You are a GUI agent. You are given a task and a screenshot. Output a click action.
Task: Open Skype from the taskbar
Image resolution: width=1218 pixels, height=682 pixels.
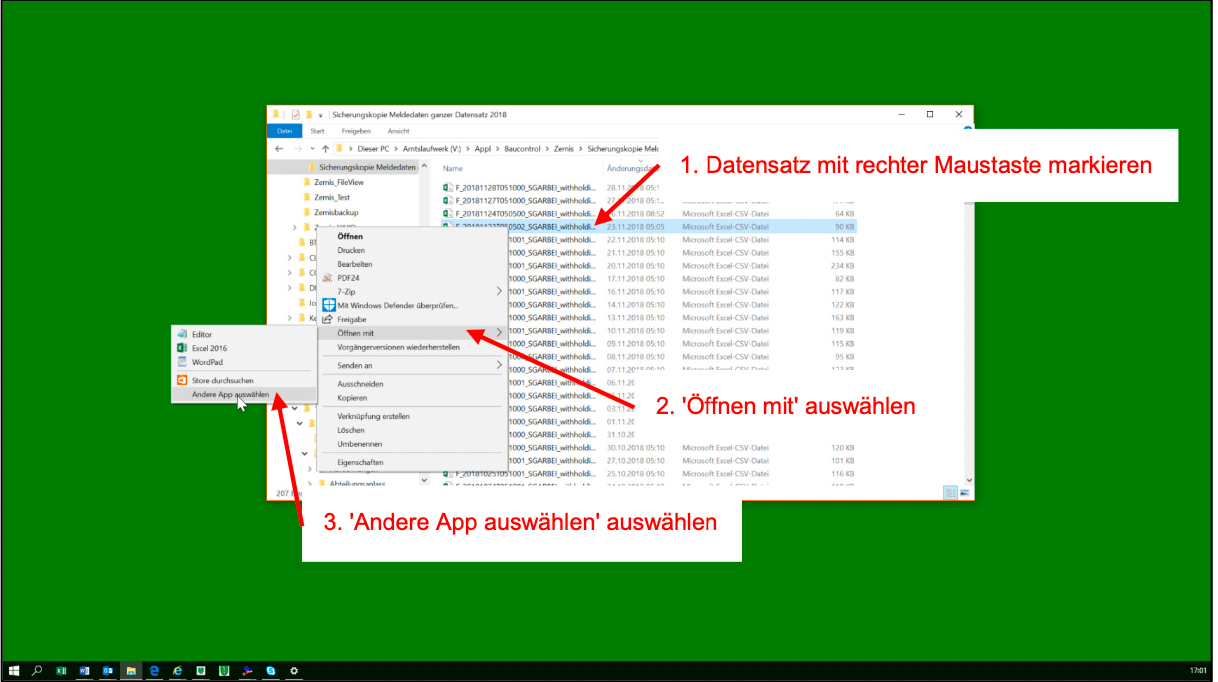pyautogui.click(x=272, y=671)
